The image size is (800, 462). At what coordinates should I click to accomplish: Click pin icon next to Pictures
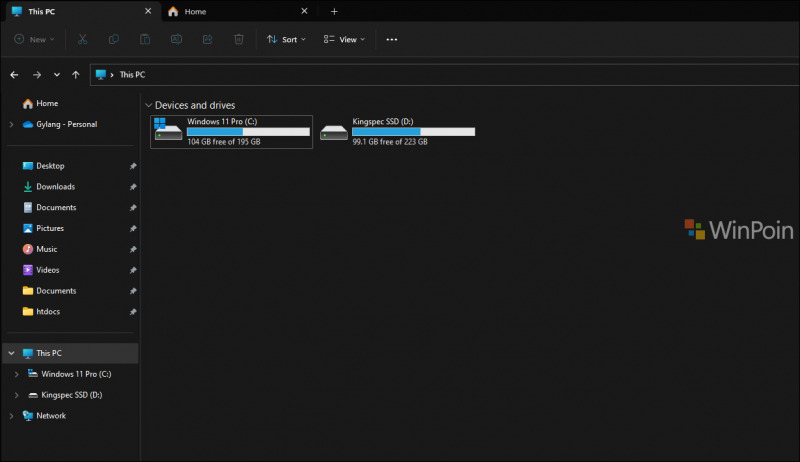point(133,228)
